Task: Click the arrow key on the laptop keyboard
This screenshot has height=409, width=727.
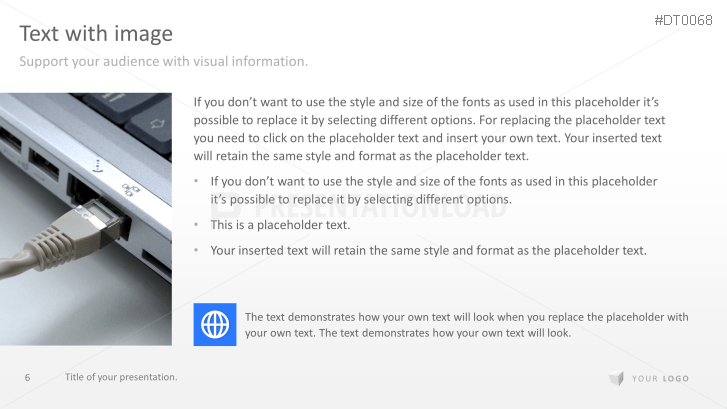Action: coord(157,124)
